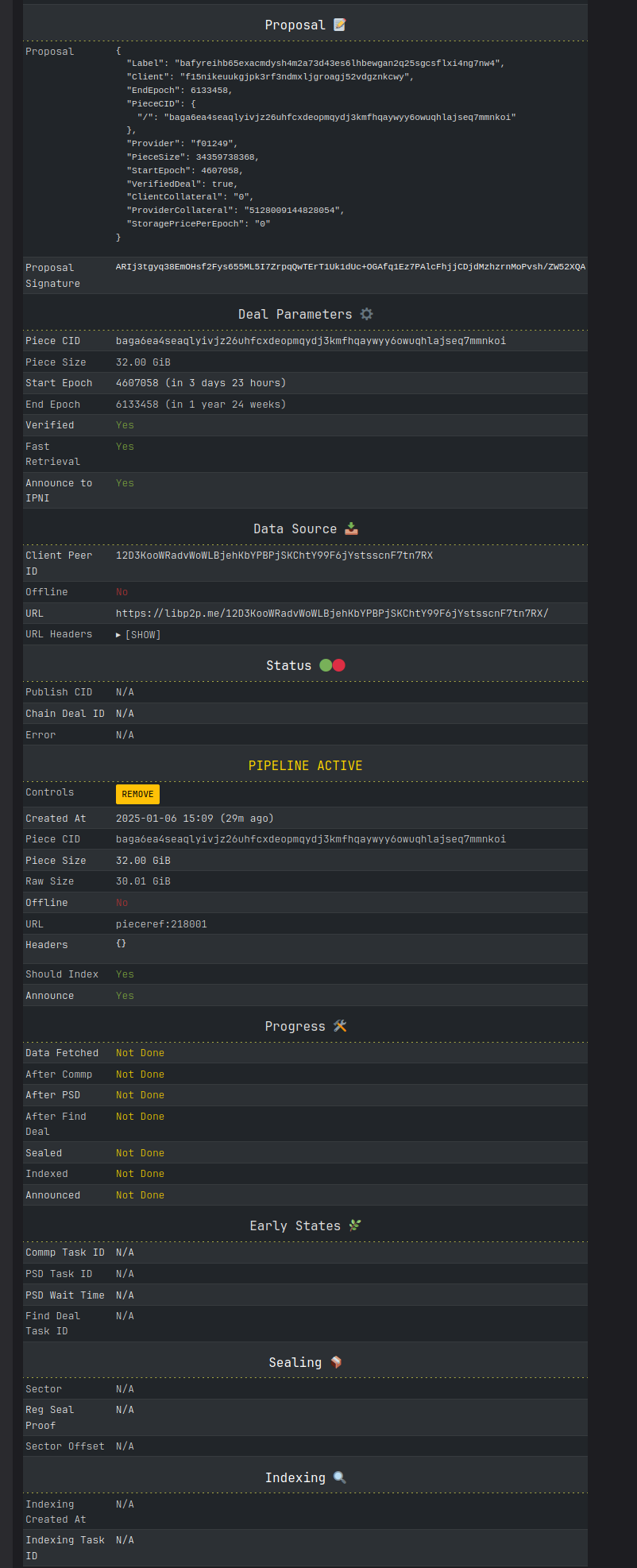Click the package icon beside Sealing heading

coord(337,1362)
